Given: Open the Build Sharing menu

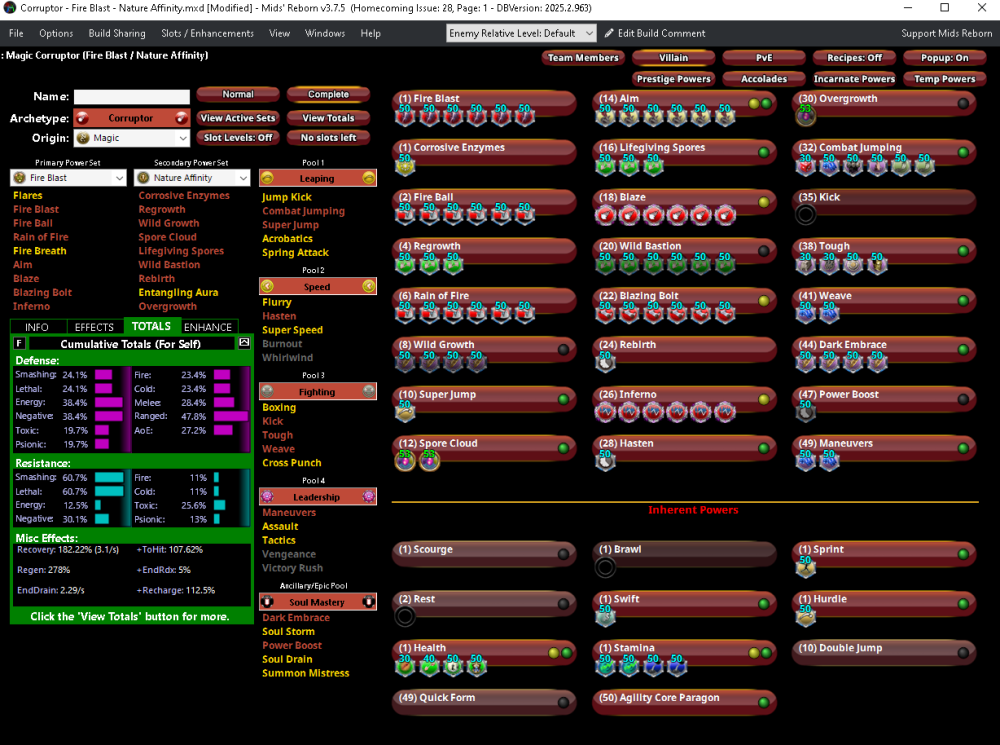Looking at the screenshot, I should [116, 33].
